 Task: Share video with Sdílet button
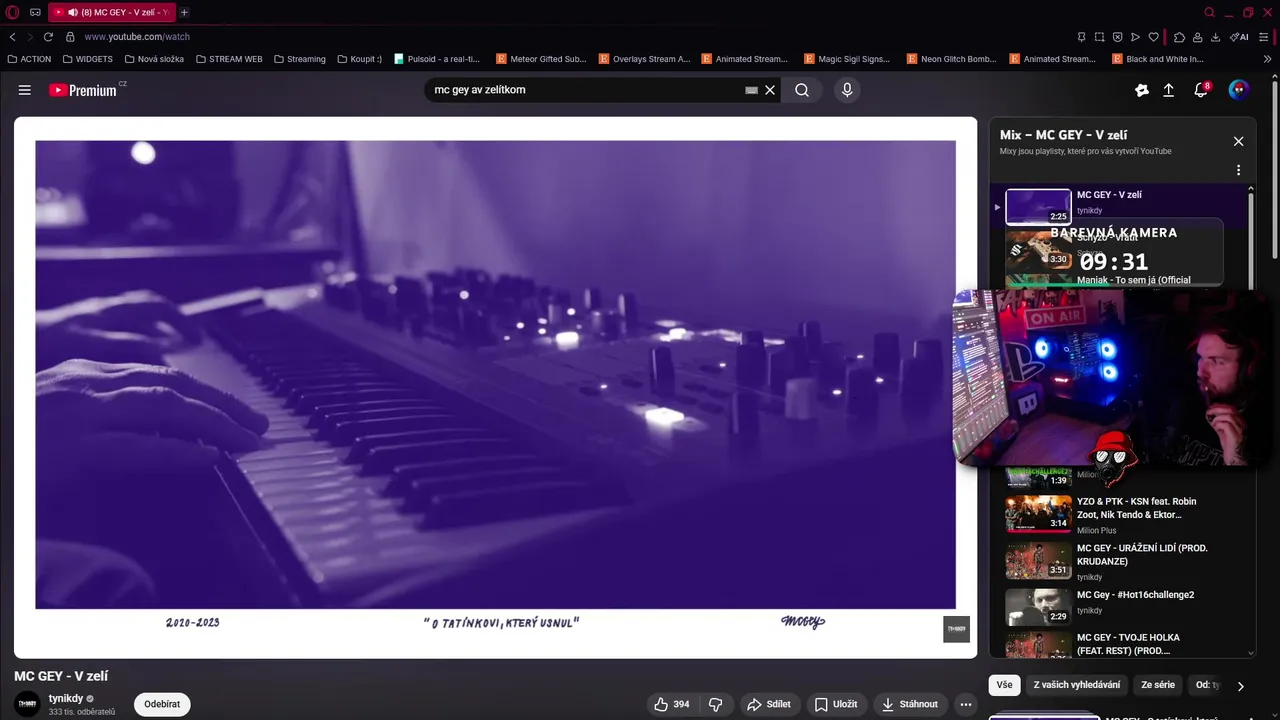tap(769, 704)
